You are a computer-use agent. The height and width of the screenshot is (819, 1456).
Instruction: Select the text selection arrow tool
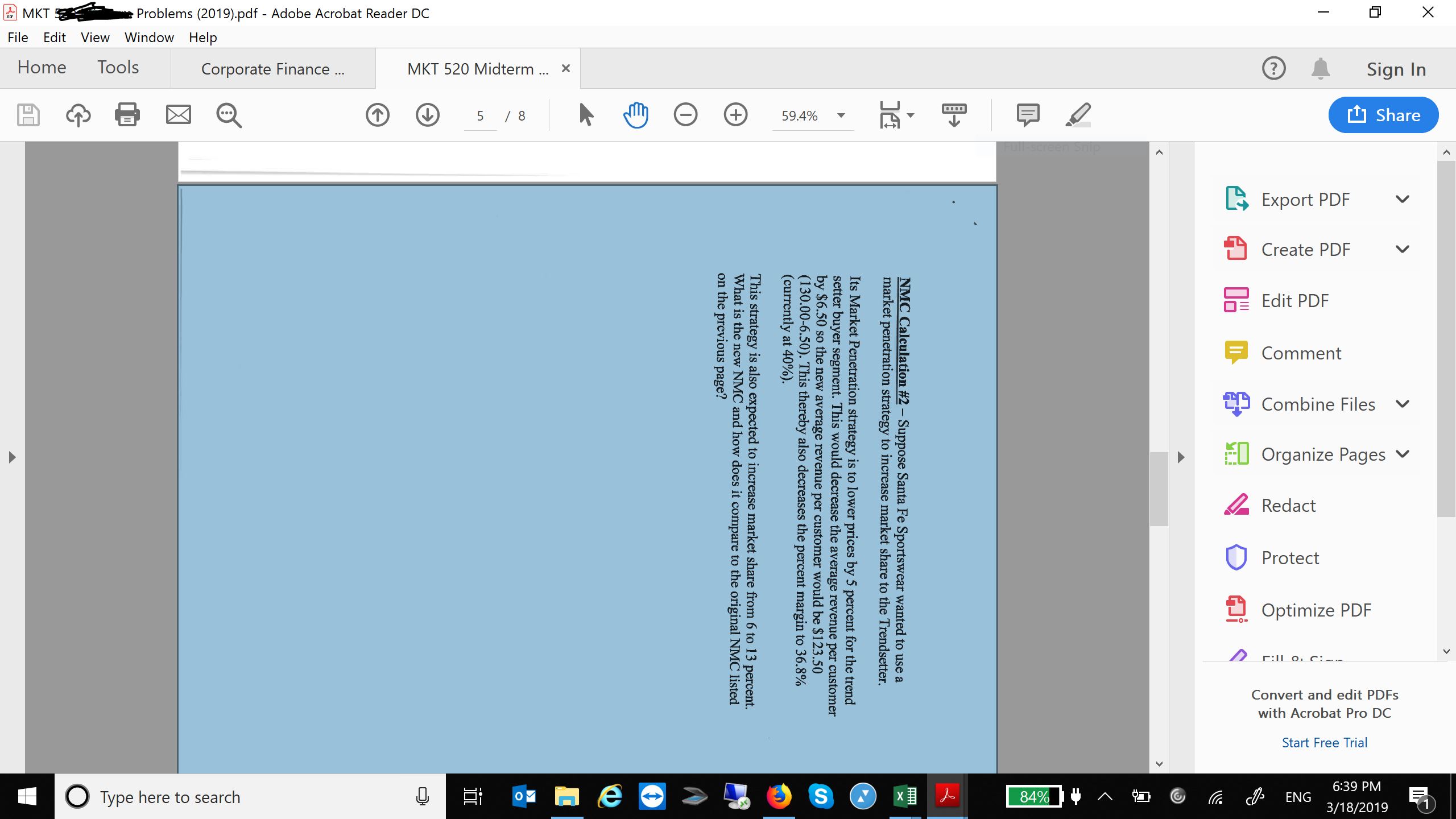tap(586, 115)
